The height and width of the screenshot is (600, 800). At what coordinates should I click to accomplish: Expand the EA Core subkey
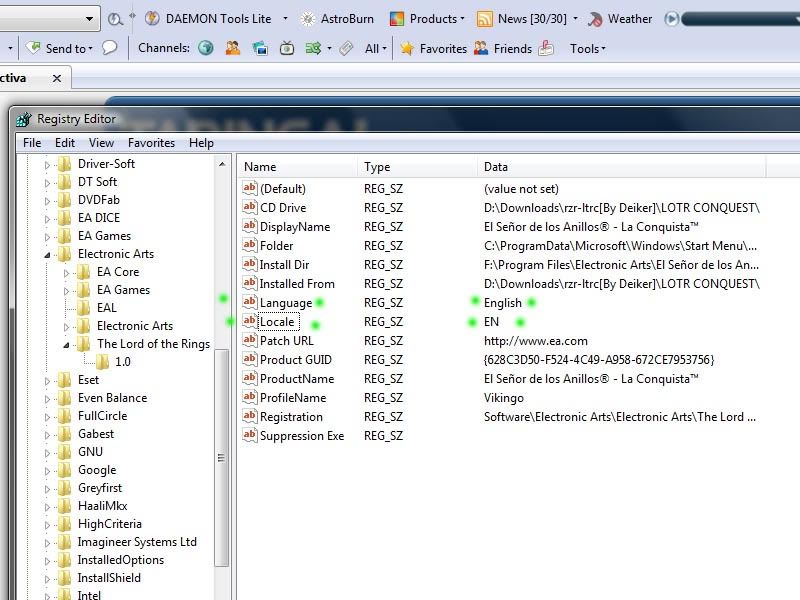[66, 273]
